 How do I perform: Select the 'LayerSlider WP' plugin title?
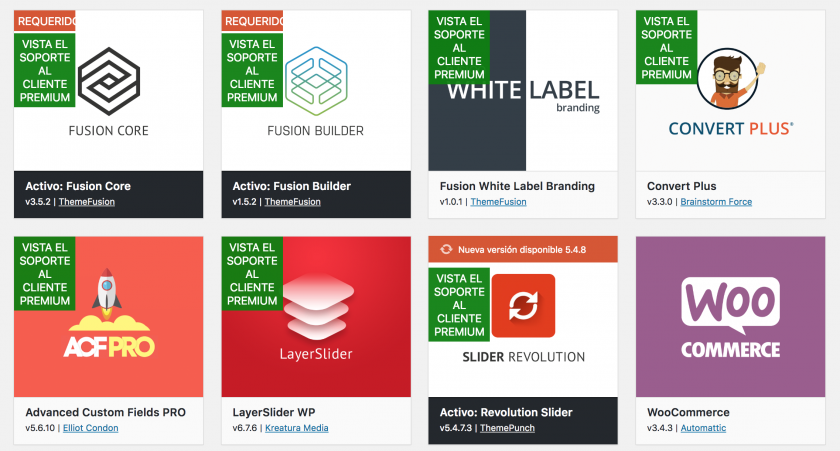coord(274,412)
